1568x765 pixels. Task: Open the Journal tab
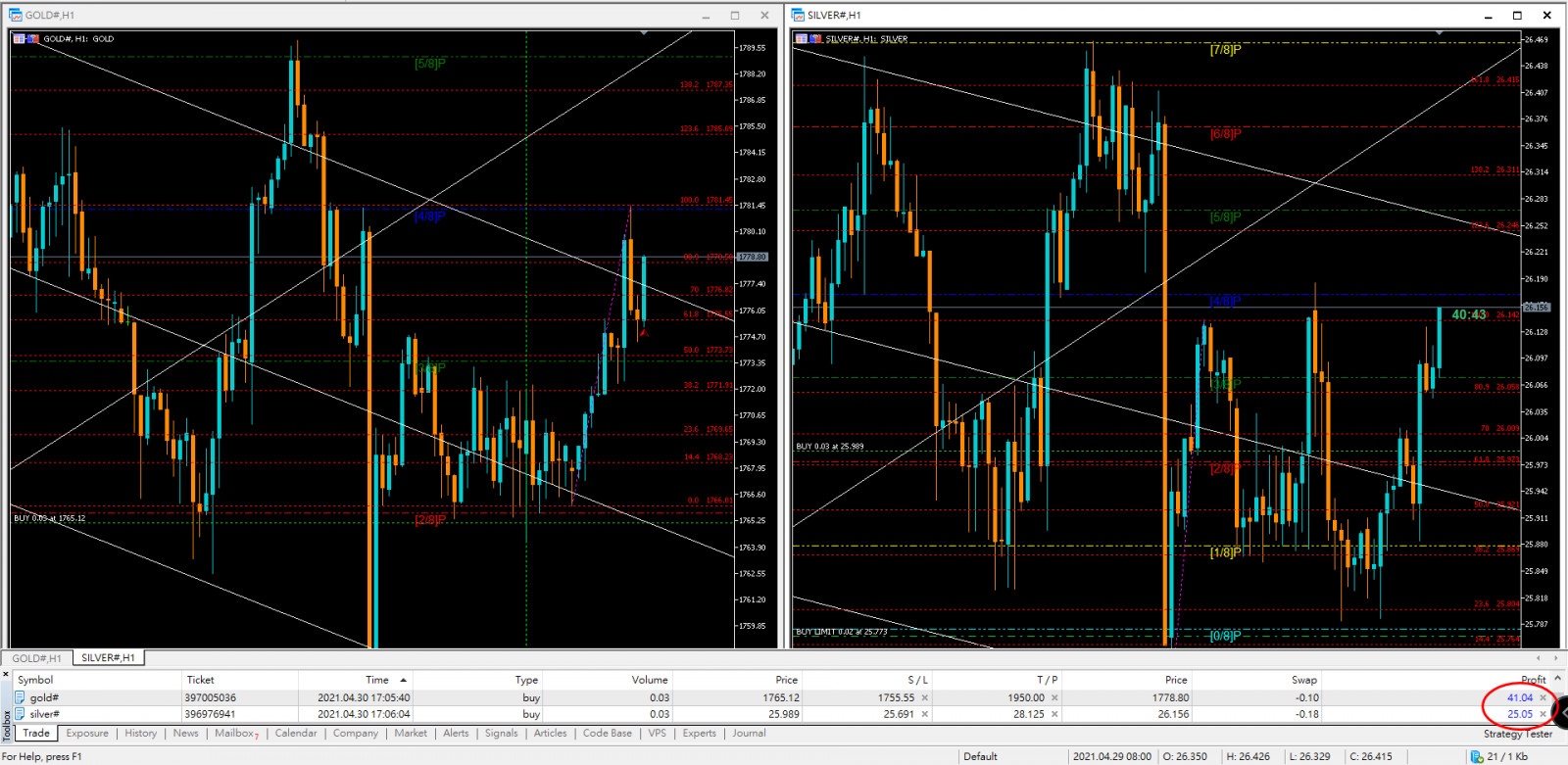coord(750,733)
